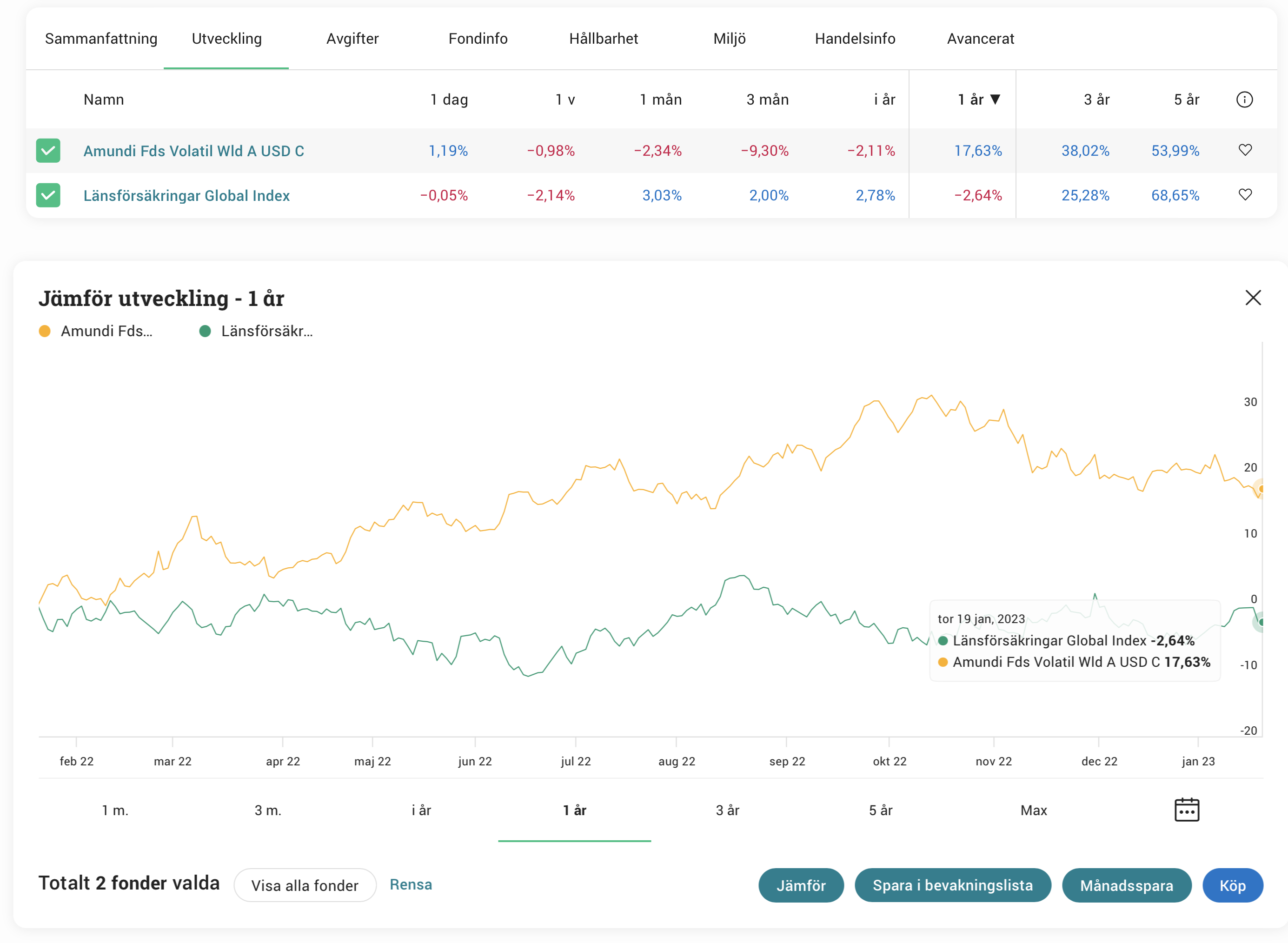Toggle Amundi Fds orange legend dot
The image size is (1288, 943).
point(45,331)
